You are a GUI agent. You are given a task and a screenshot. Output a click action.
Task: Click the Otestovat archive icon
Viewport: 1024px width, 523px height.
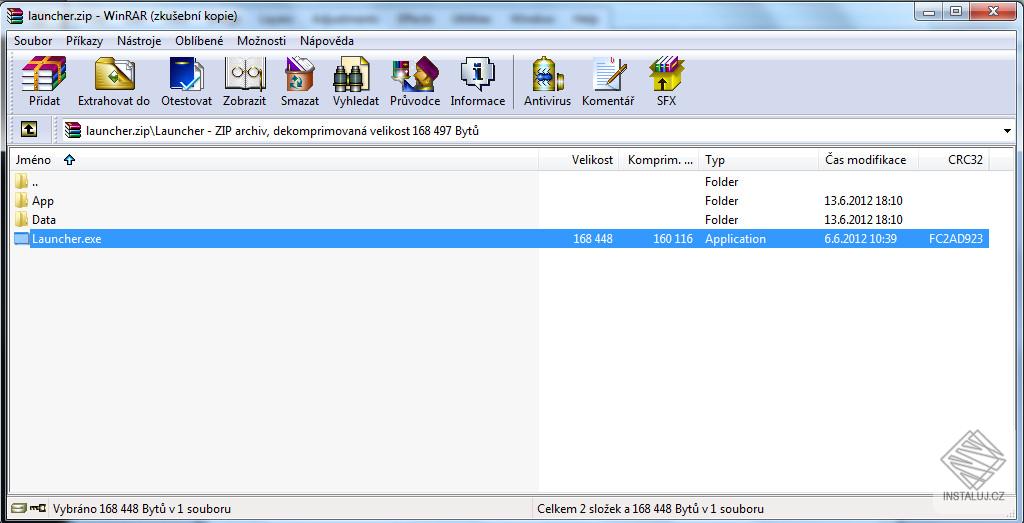coord(186,73)
